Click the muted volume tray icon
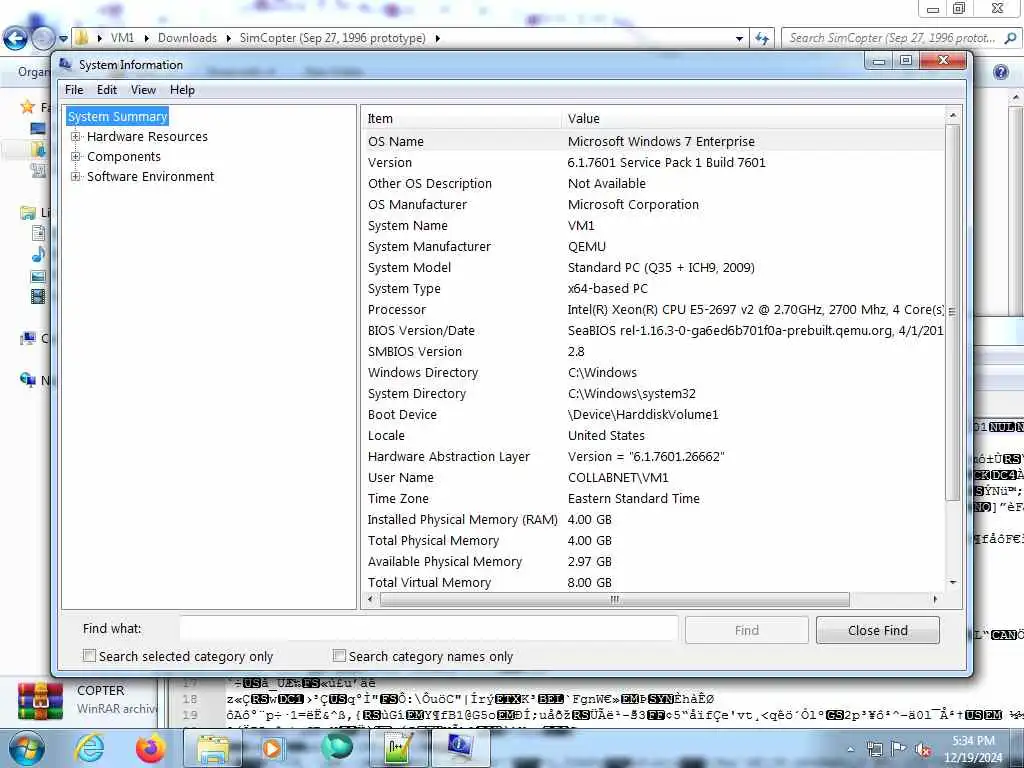 [x=923, y=749]
